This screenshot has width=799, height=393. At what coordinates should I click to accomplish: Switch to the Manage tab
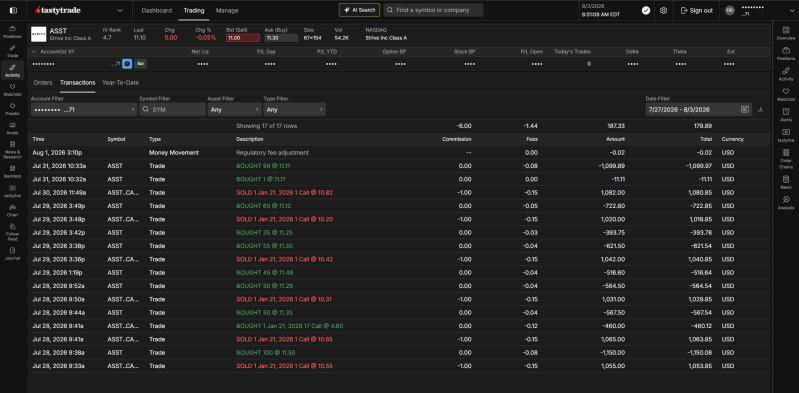tap(227, 10)
